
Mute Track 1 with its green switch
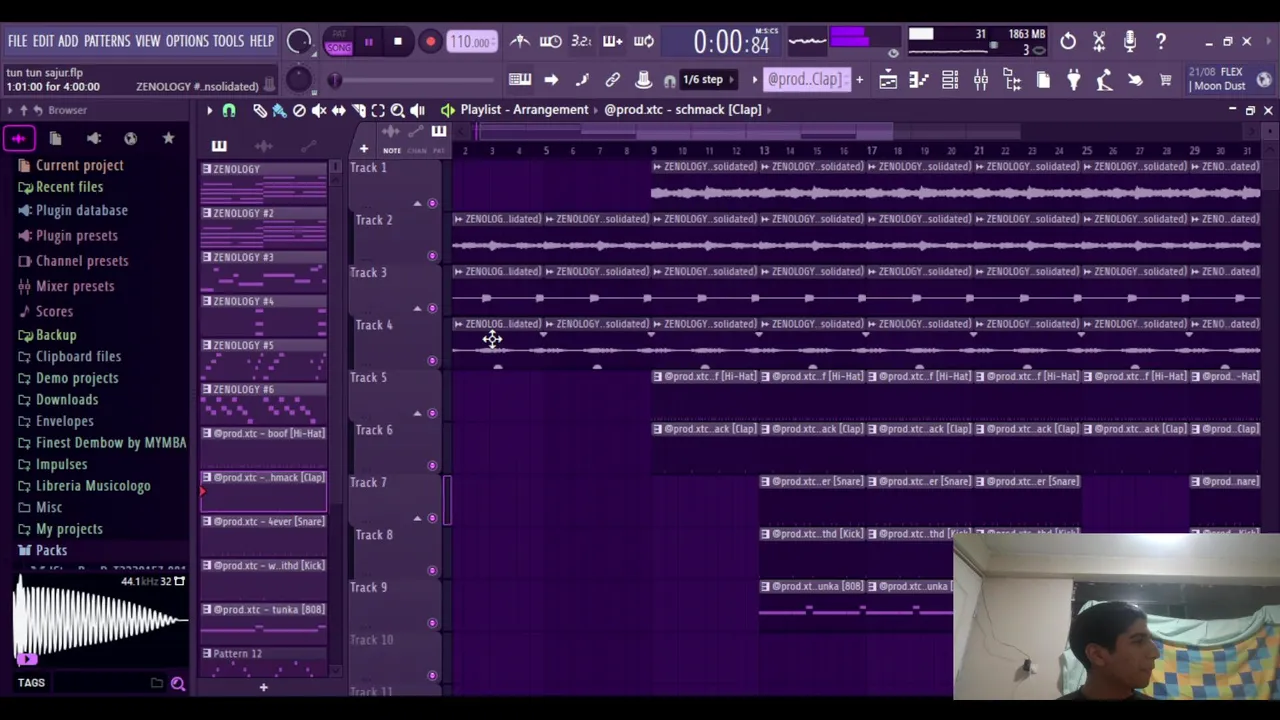(x=432, y=203)
